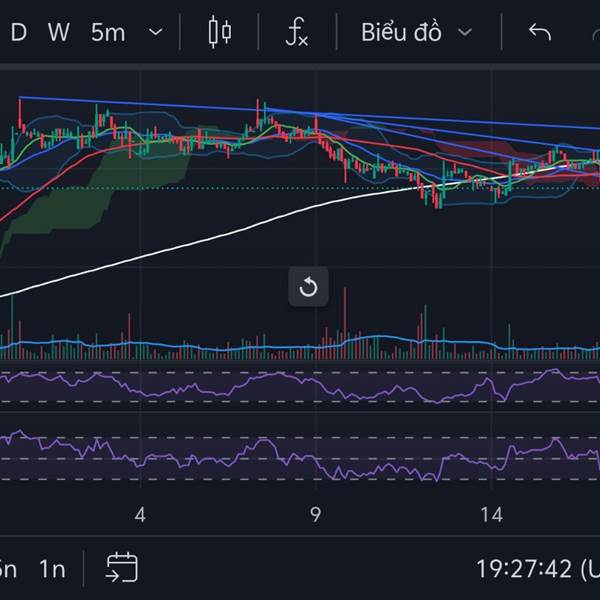Open the Biểu đồ menu
This screenshot has height=600, width=600.
401,32
